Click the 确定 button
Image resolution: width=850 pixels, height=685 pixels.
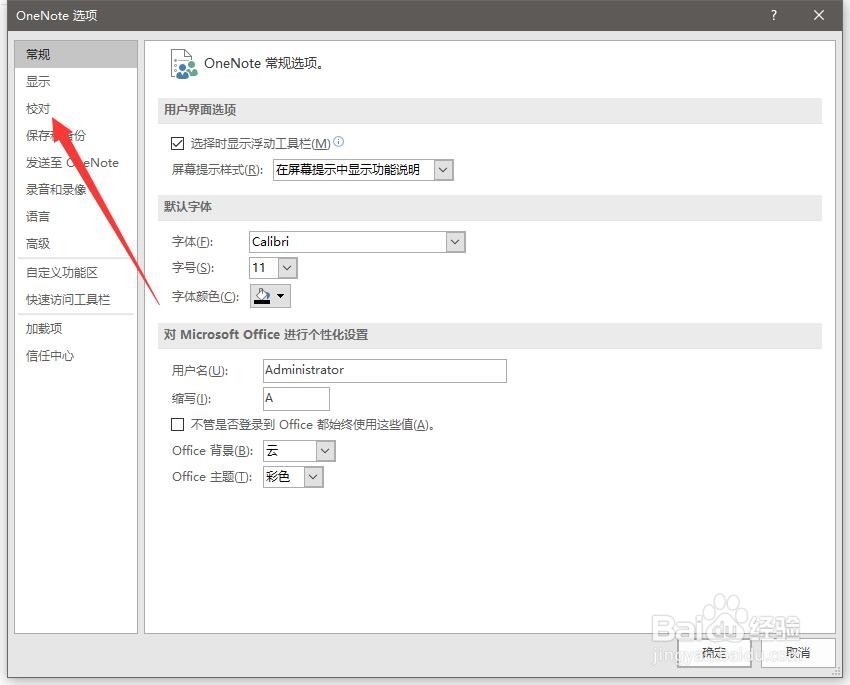(714, 652)
